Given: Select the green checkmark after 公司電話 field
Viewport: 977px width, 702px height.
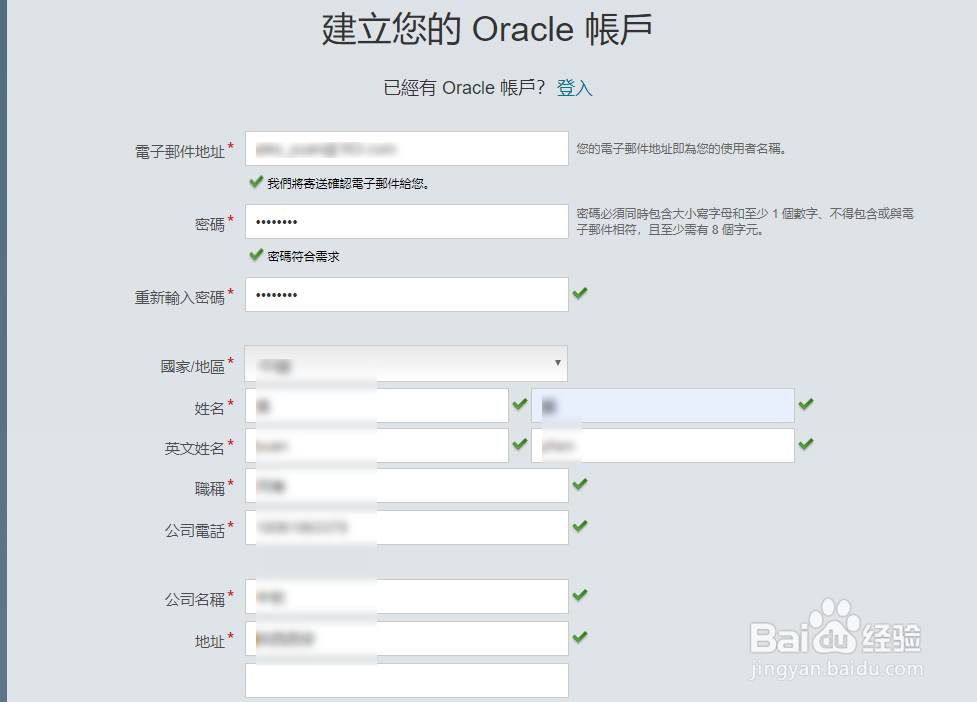Looking at the screenshot, I should [580, 526].
